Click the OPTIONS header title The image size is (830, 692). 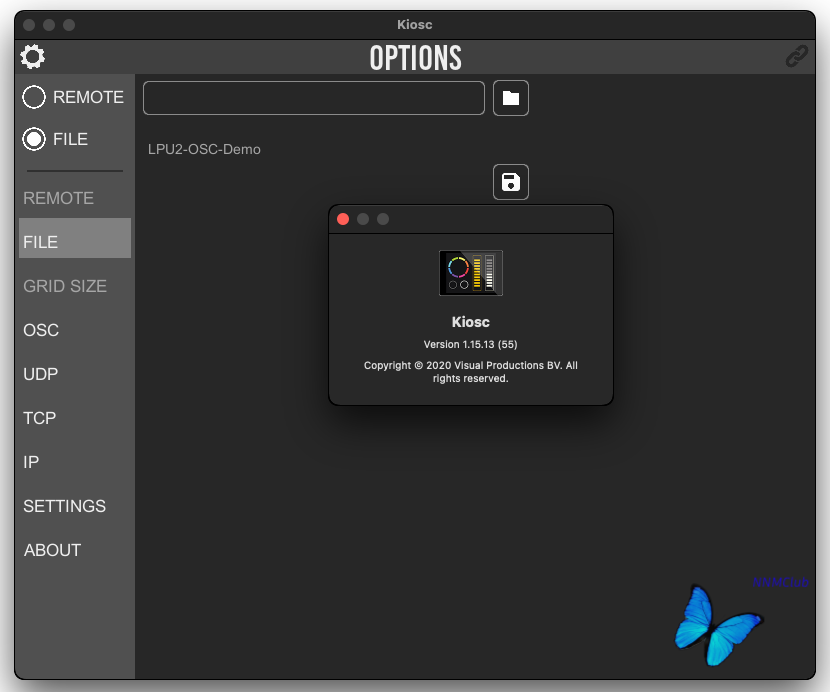pos(416,58)
